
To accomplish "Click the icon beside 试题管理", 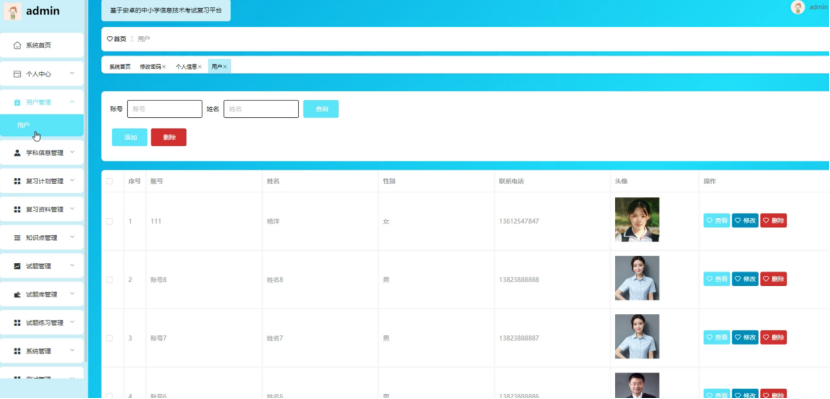I will pos(17,266).
